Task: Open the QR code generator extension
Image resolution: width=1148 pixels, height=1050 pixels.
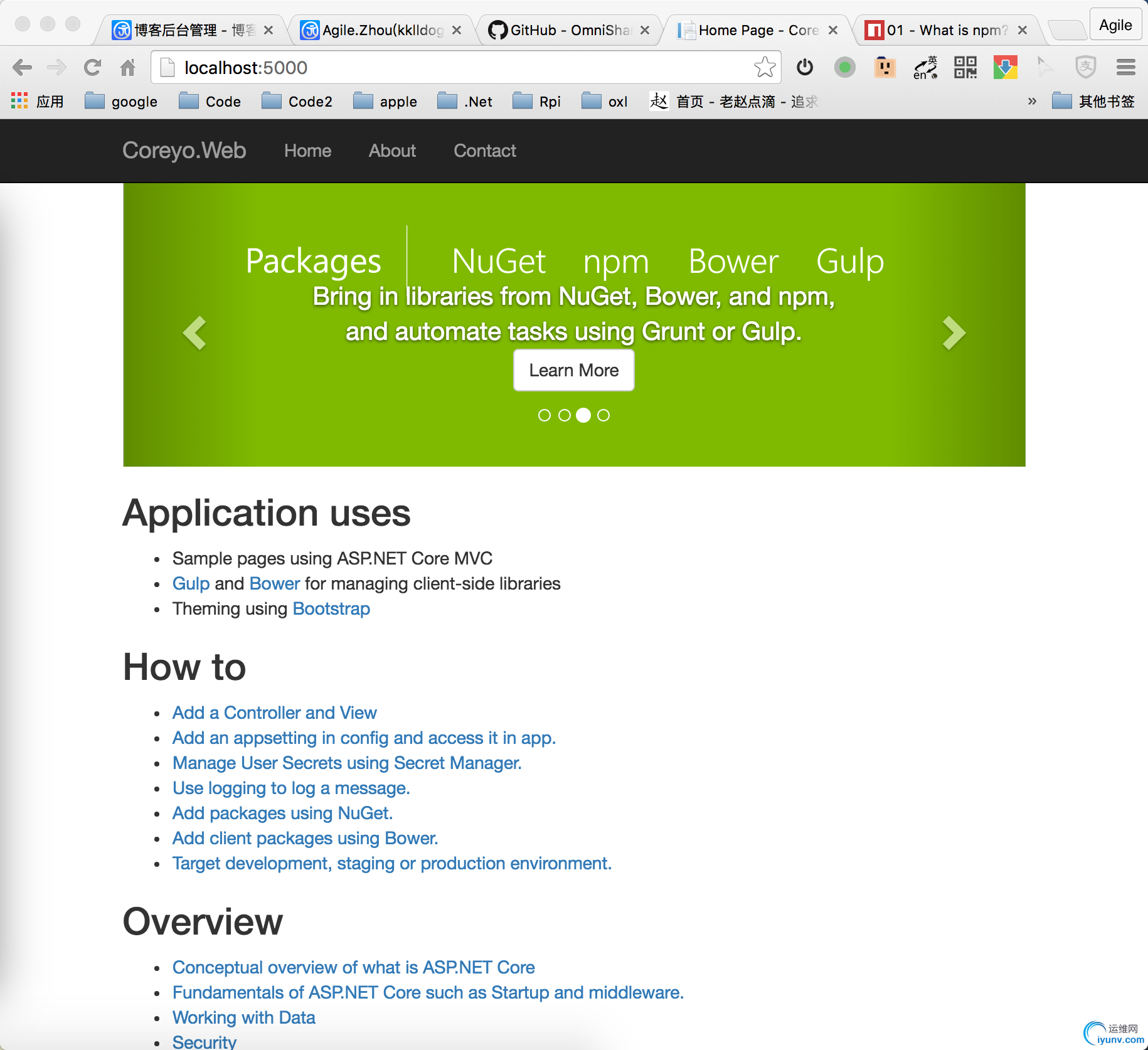Action: tap(965, 67)
